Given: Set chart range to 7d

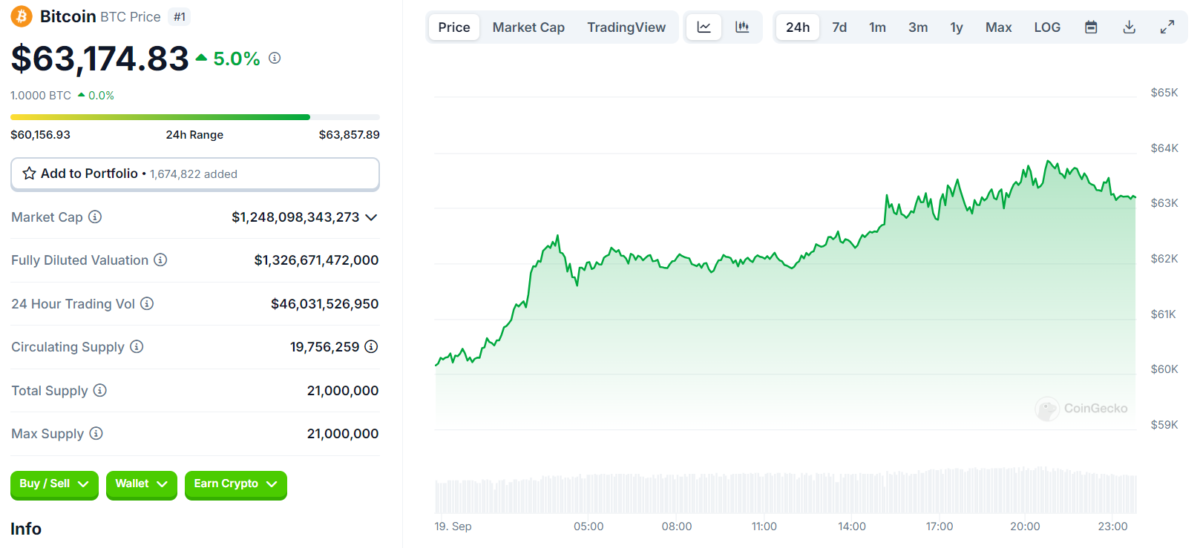Looking at the screenshot, I should [839, 27].
